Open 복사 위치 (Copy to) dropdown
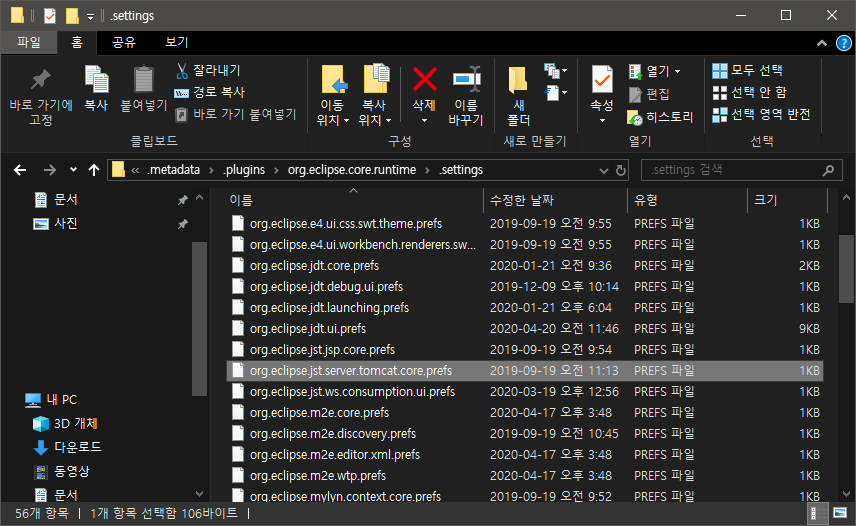856x526 pixels. (375, 96)
